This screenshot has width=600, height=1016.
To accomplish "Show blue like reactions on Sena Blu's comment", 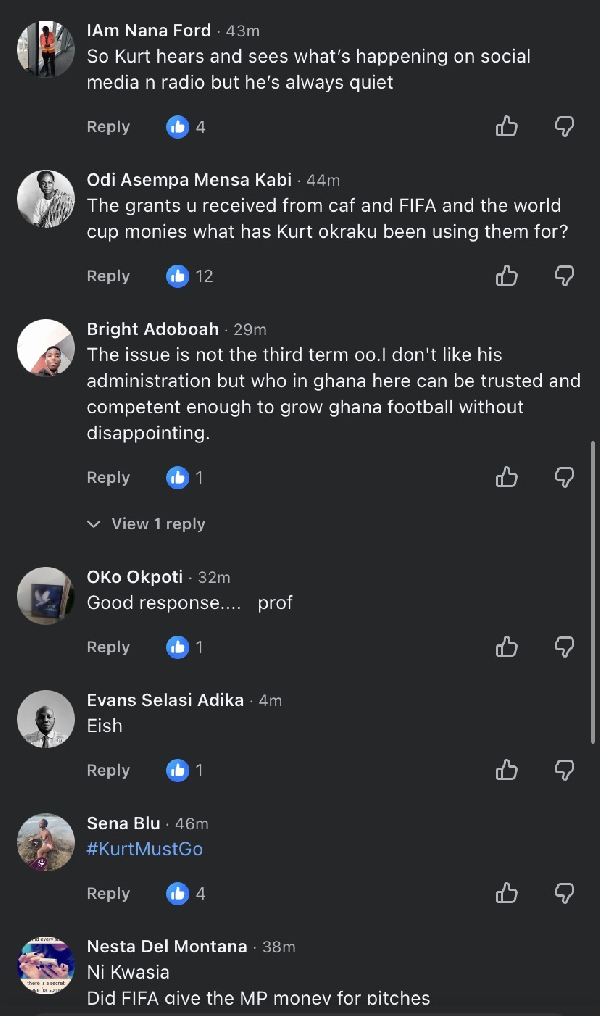I will tap(186, 894).
